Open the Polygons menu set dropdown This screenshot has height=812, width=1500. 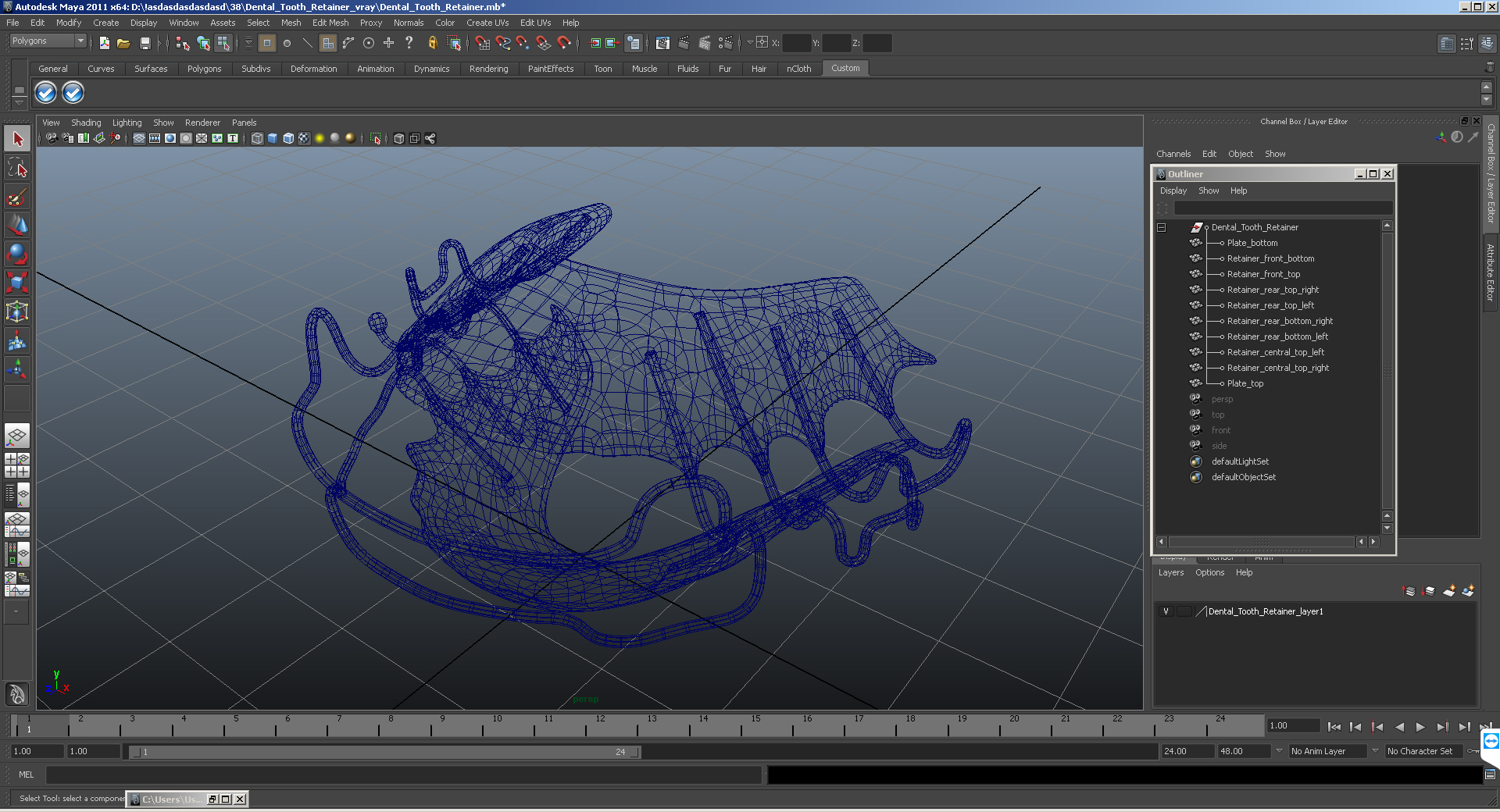(48, 41)
